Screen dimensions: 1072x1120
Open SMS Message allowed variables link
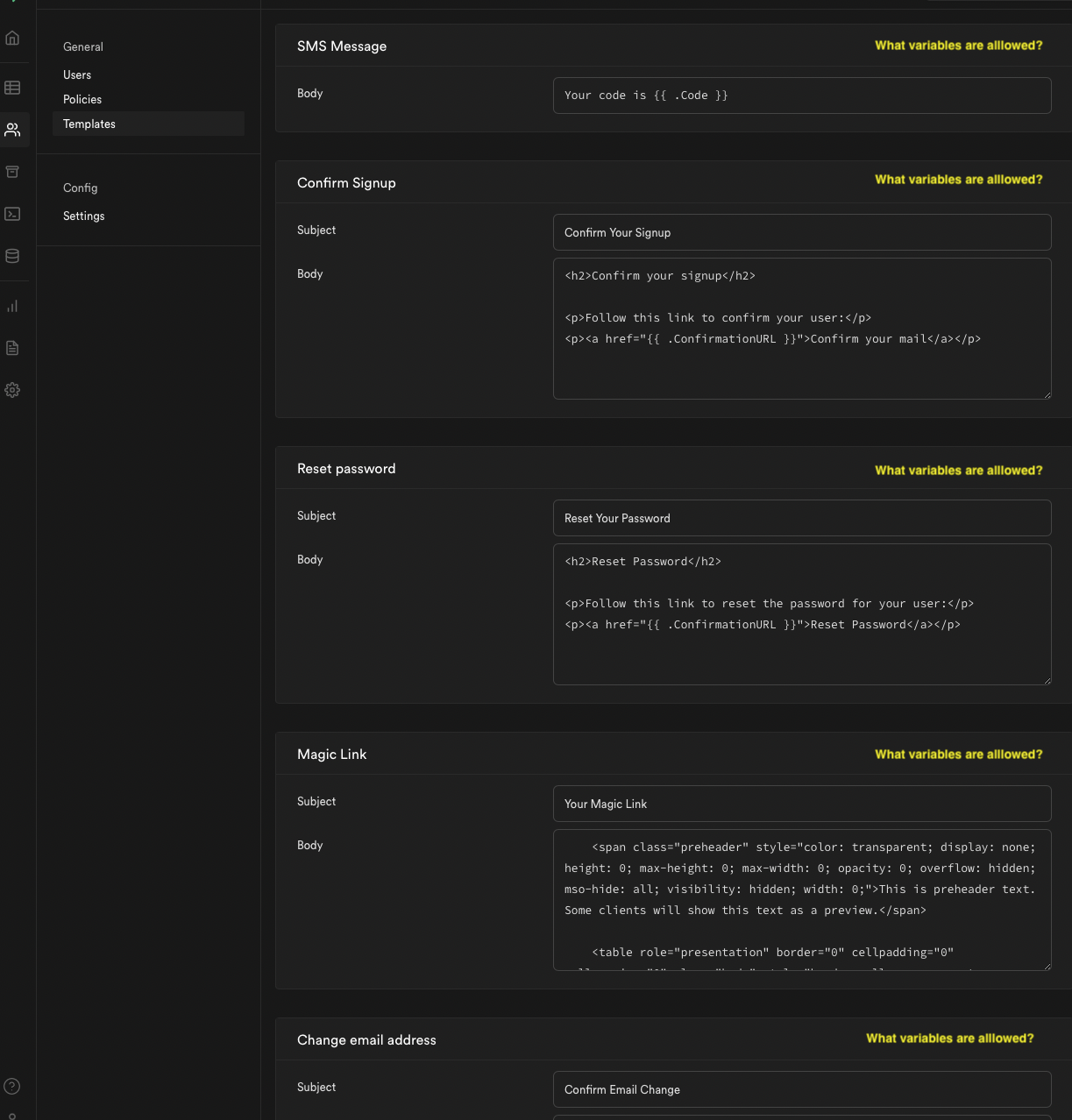click(958, 45)
